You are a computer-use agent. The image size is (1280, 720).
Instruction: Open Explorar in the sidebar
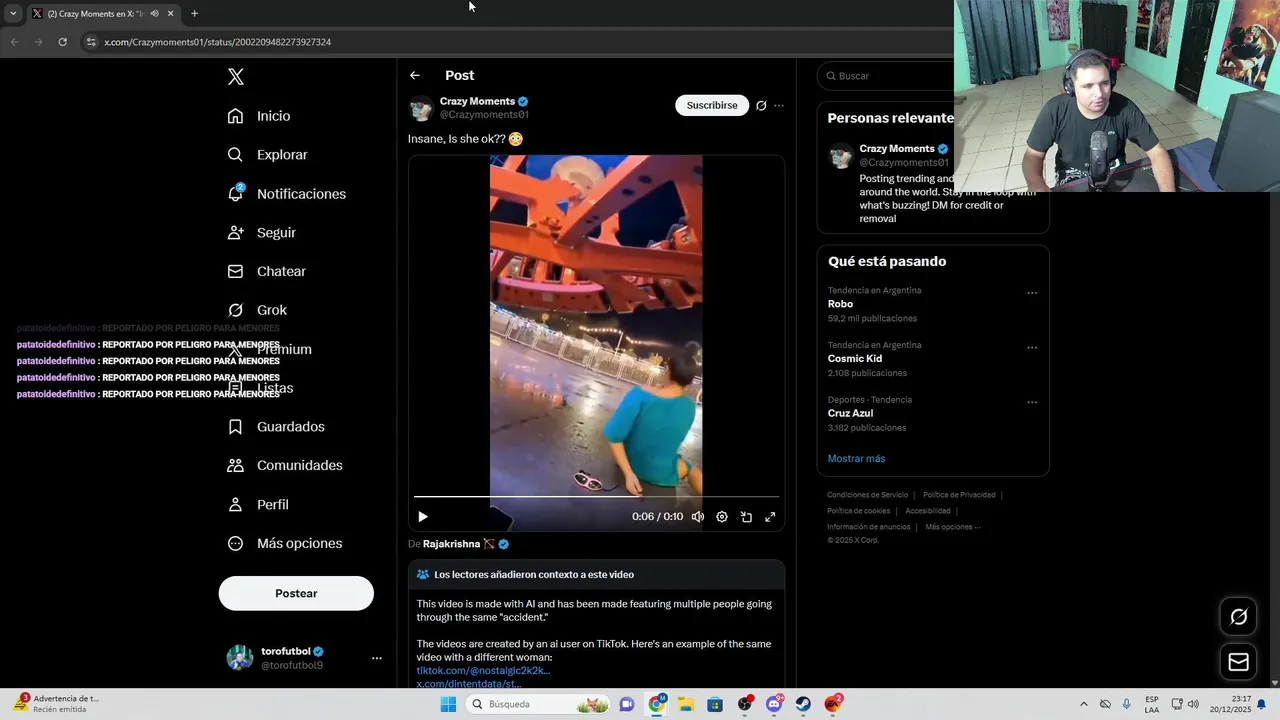point(267,155)
